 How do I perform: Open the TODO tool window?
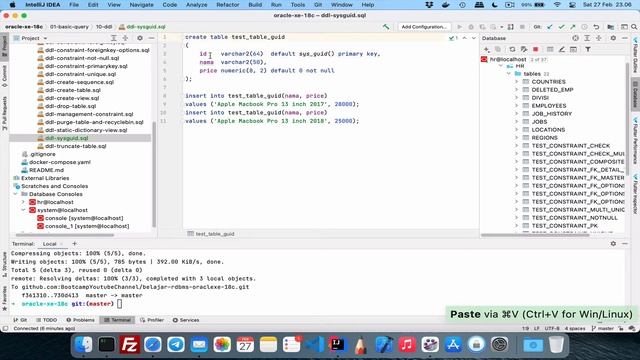47,320
